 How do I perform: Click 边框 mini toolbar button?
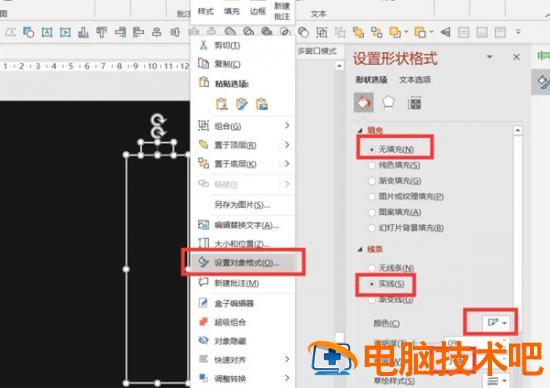click(x=258, y=12)
